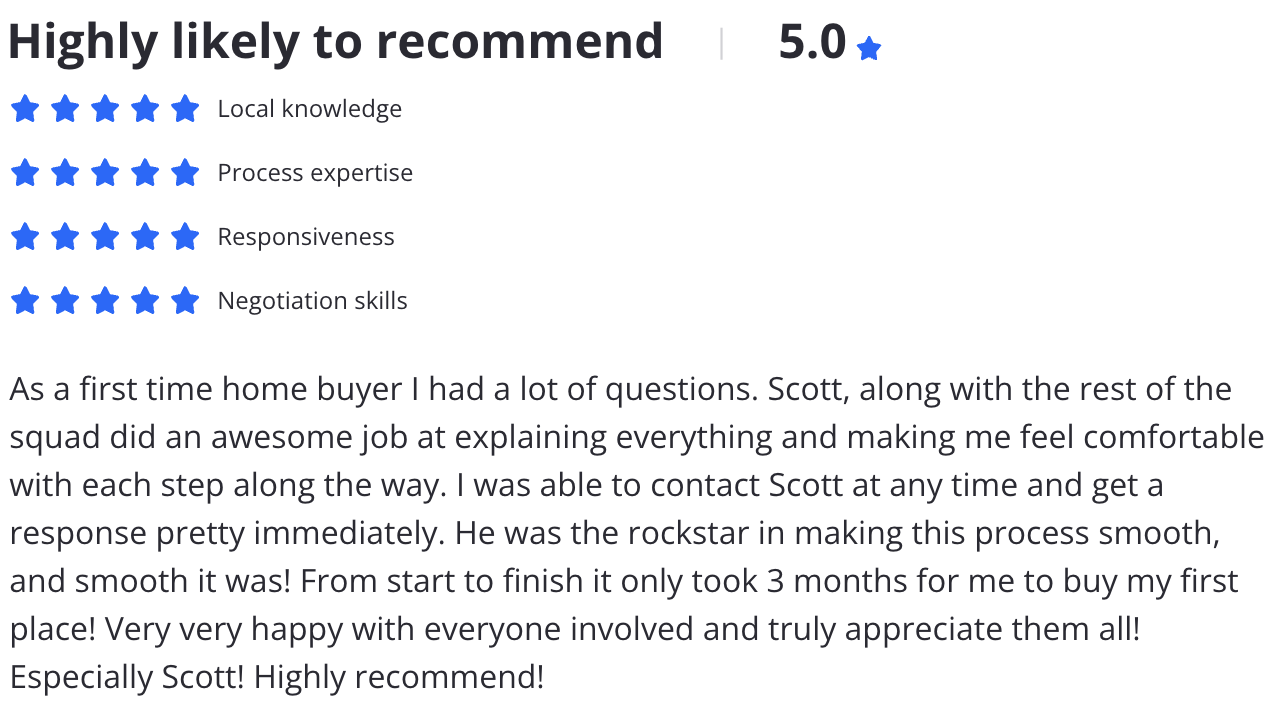Click fifth star in Negotiation skills row
The height and width of the screenshot is (704, 1275).
[185, 301]
